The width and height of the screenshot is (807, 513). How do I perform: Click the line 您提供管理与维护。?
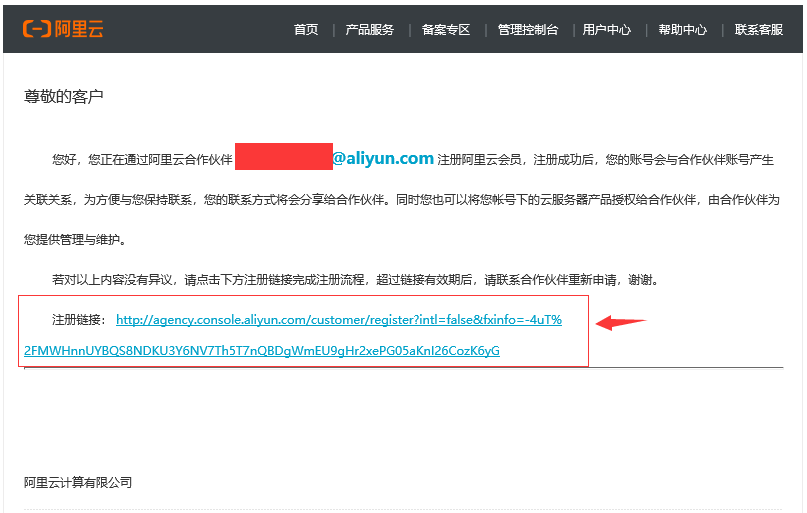pos(75,240)
